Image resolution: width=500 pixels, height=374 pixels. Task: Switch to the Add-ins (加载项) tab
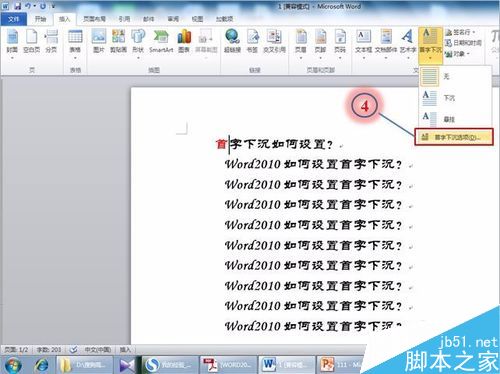[224, 19]
